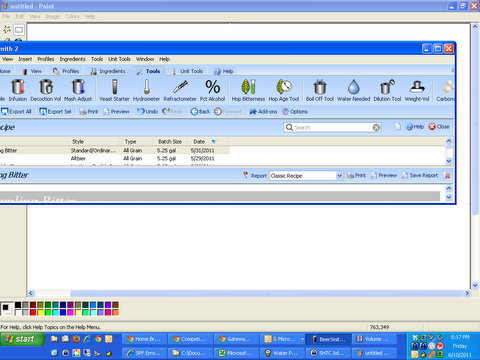The image size is (480, 360).
Task: Click the Windows start button
Action: pos(23,339)
